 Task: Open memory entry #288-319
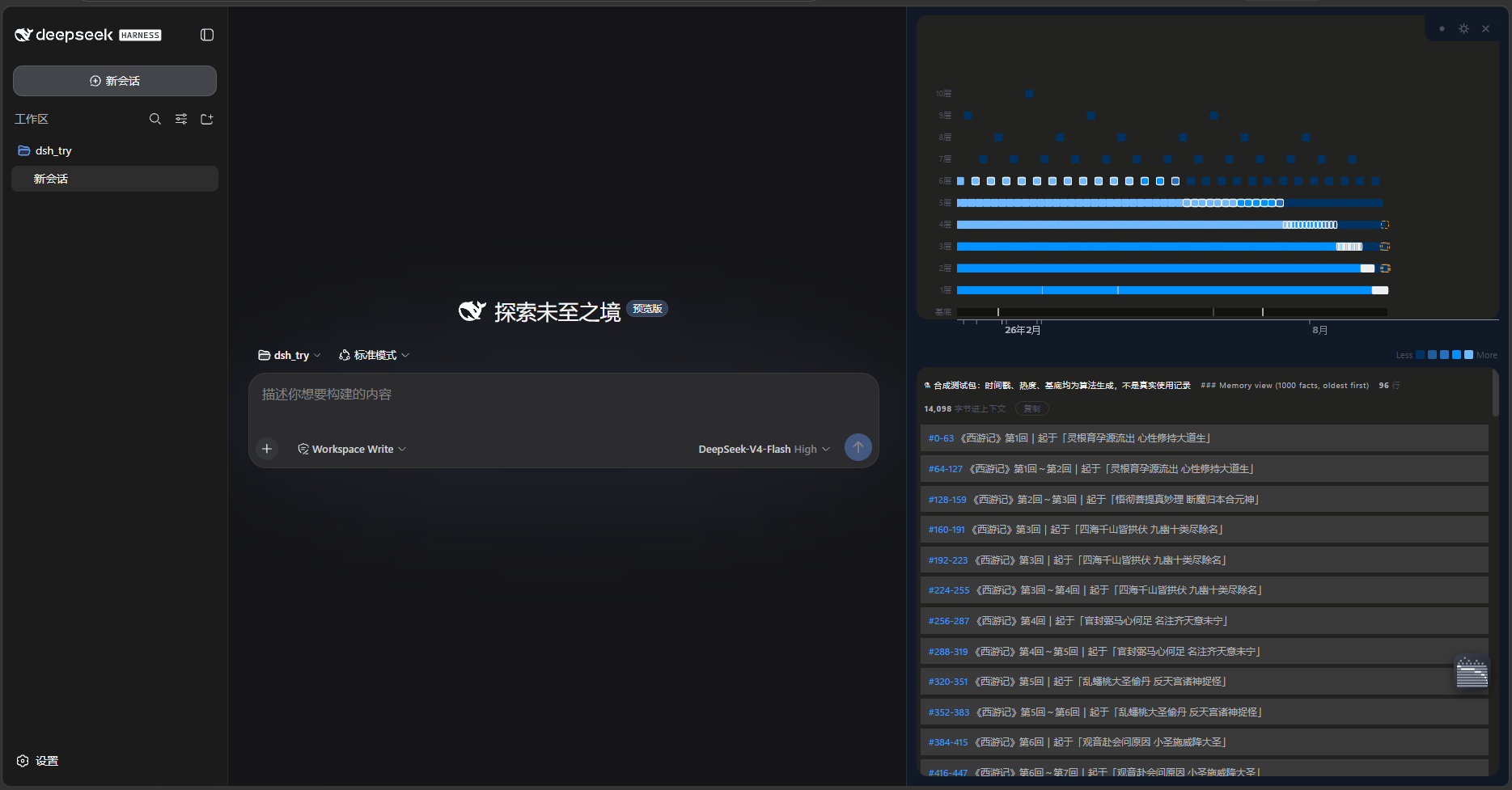tap(1205, 652)
